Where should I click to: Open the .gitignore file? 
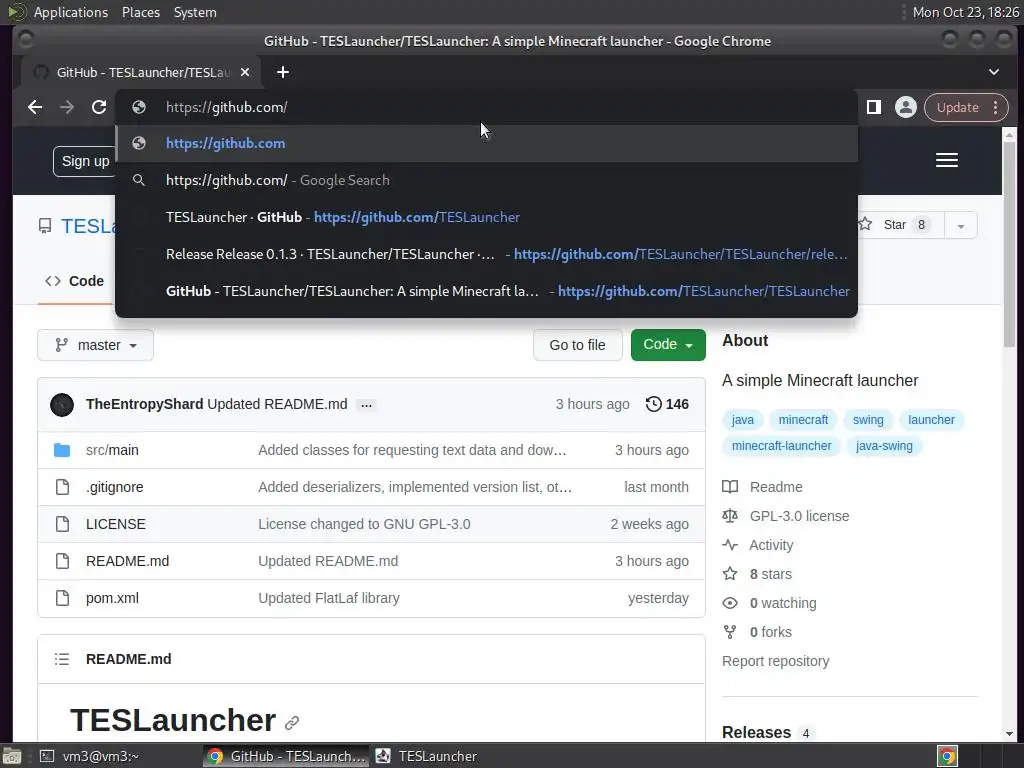(x=114, y=487)
